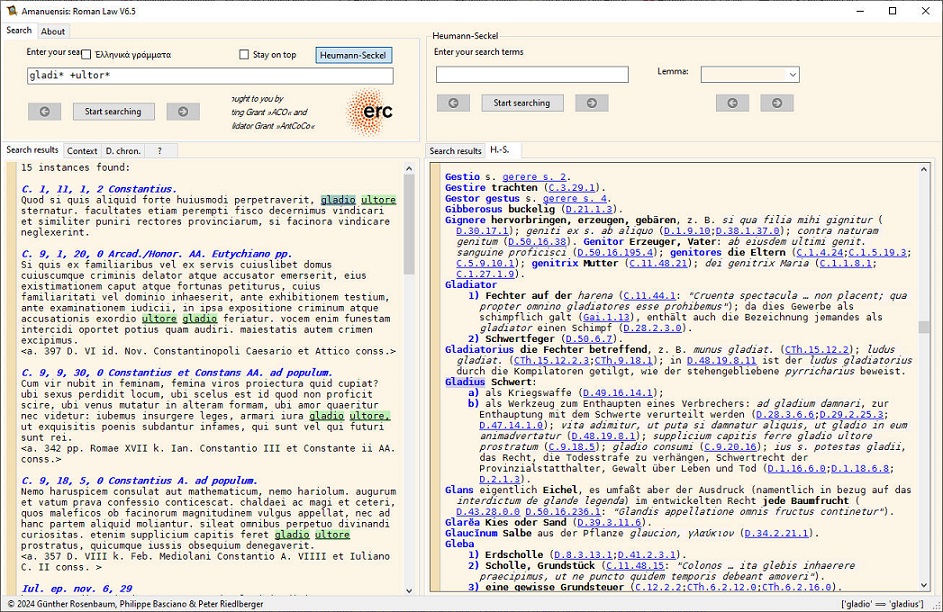Click heading 'C. 1, 11, 1, 2 Constantius.'

[99, 189]
